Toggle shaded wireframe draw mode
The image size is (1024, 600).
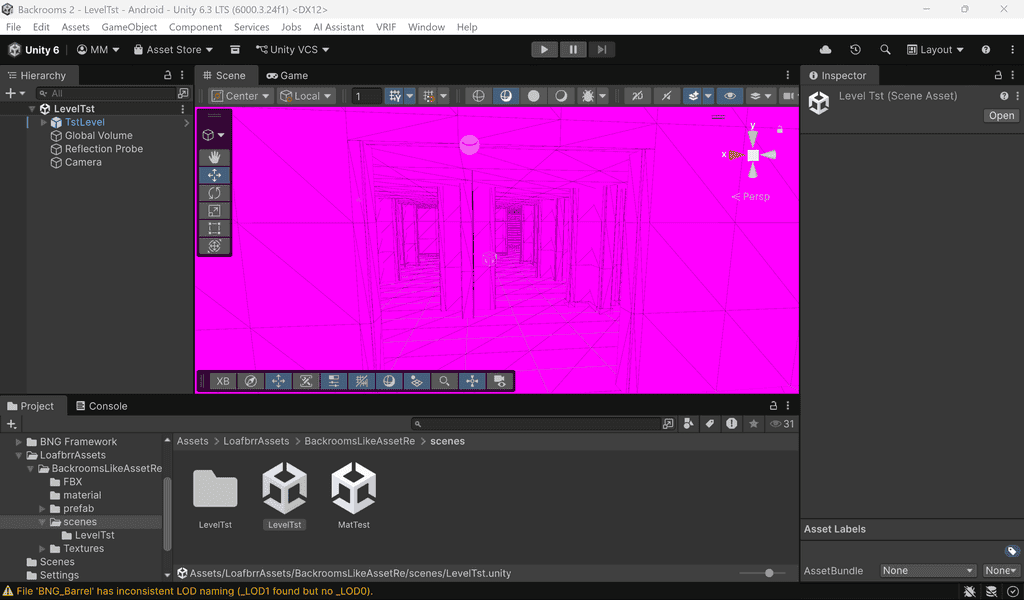click(505, 96)
